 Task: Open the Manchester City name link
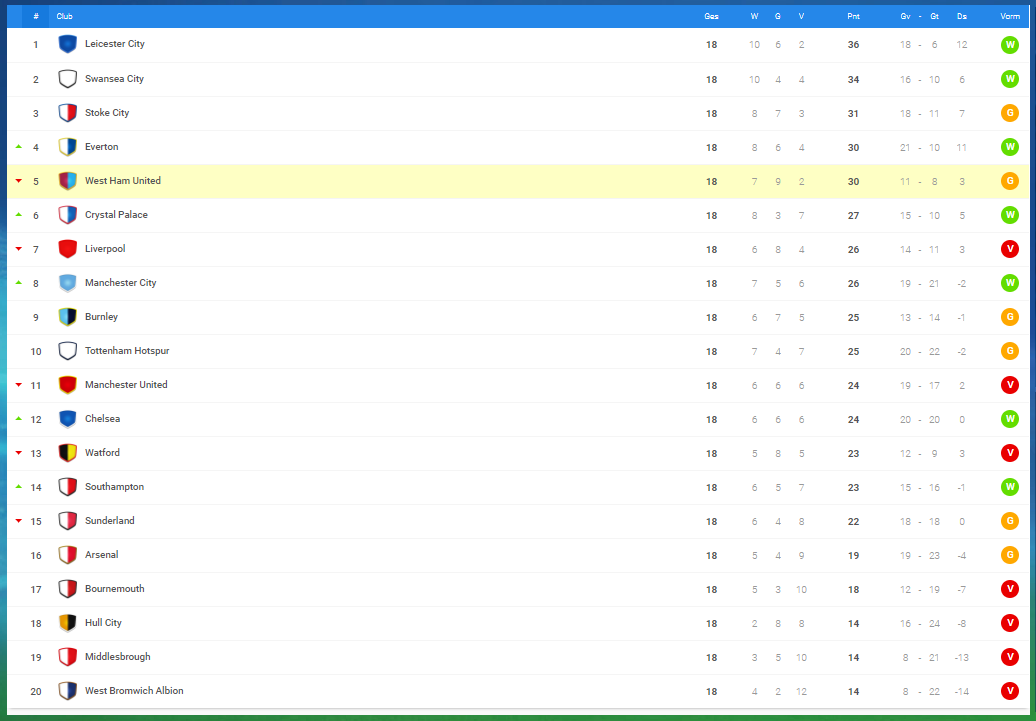coord(121,283)
